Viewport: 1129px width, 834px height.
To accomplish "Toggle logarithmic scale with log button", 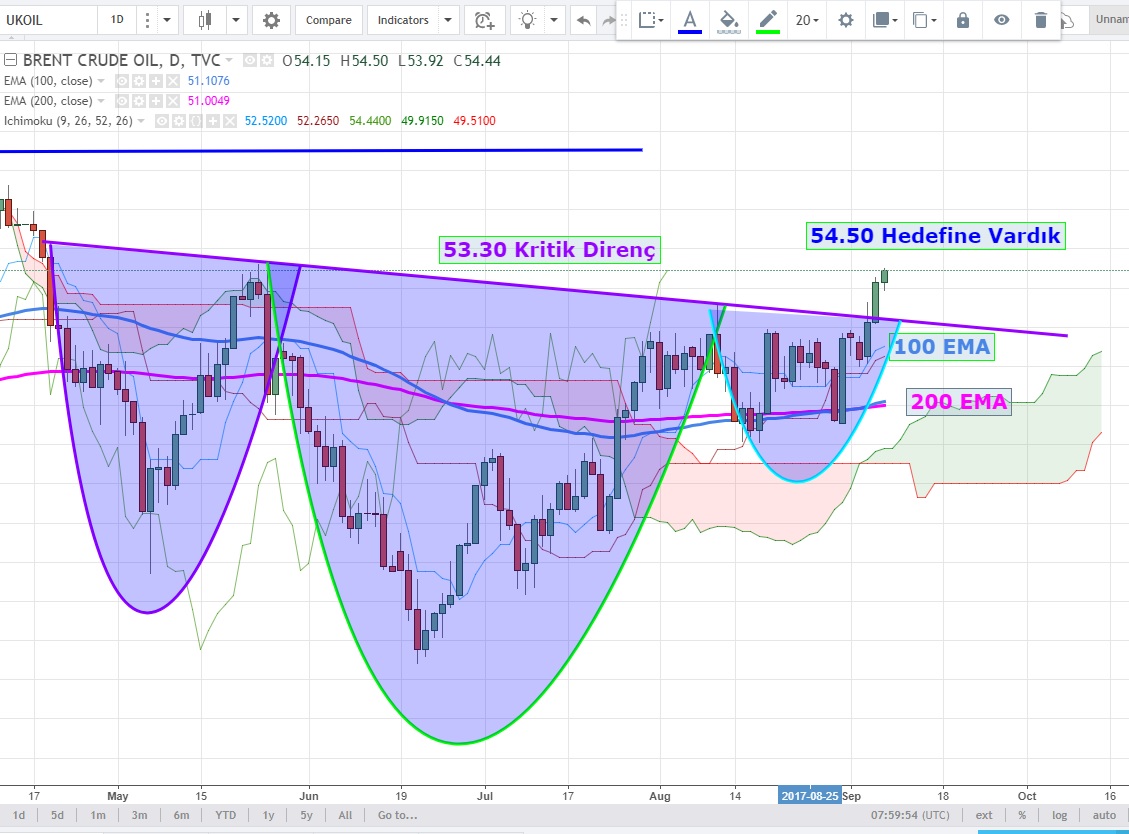I will pos(1059,816).
